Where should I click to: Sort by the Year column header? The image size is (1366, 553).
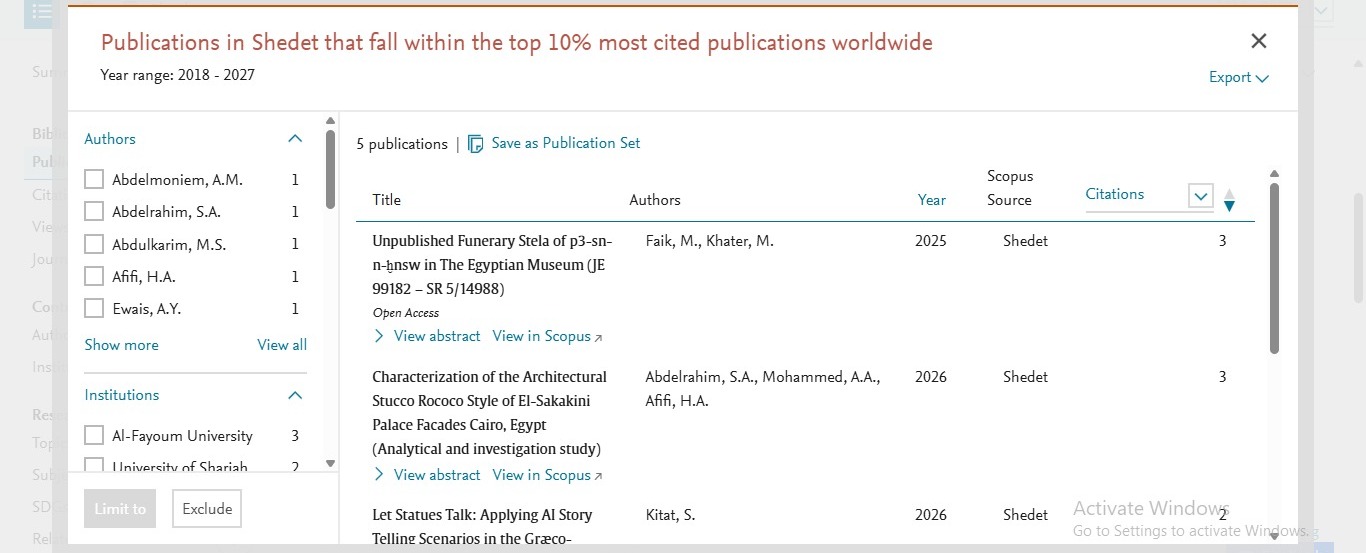(x=932, y=200)
